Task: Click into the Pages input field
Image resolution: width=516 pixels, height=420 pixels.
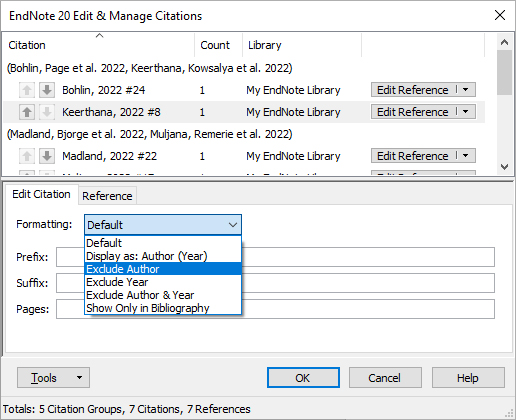Action: coord(275,309)
